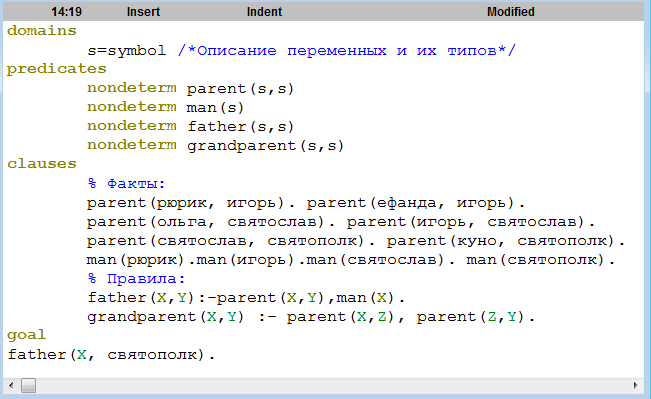Click the 's=symbol' declaration

[x=127, y=51]
